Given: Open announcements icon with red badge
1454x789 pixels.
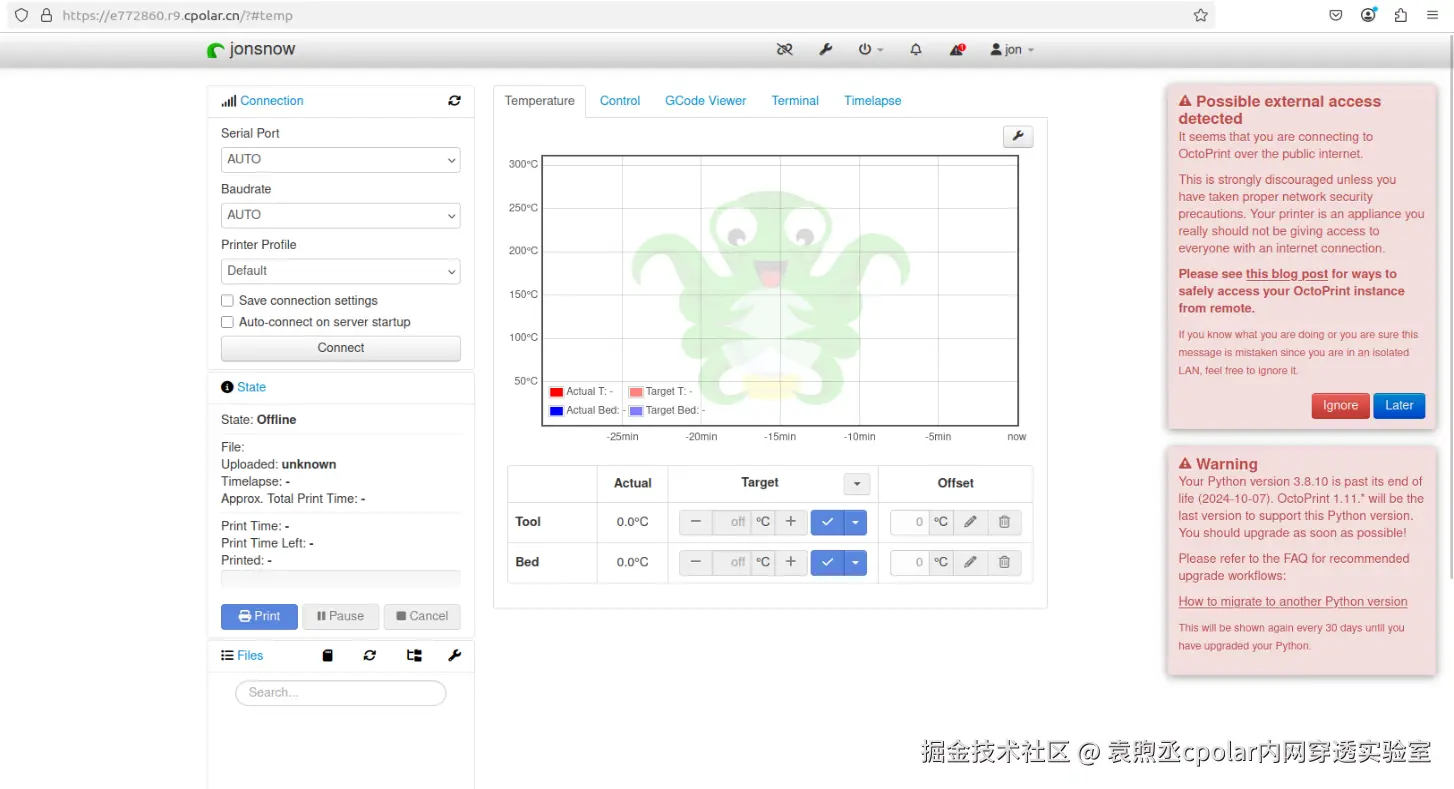Looking at the screenshot, I should [x=957, y=49].
